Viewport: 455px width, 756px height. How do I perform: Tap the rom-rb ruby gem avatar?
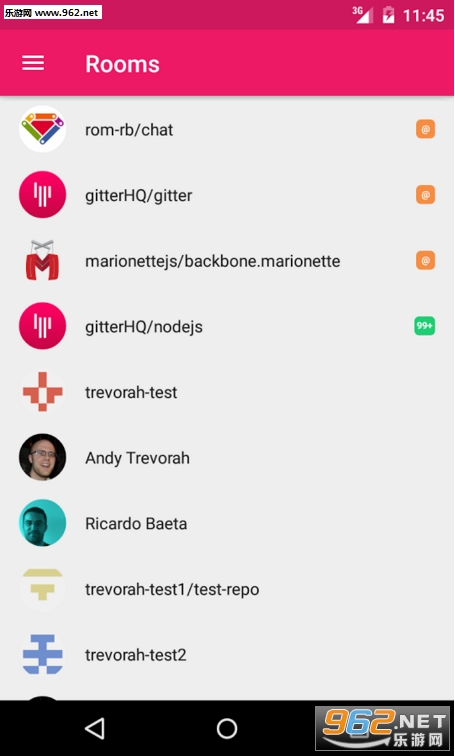click(42, 129)
